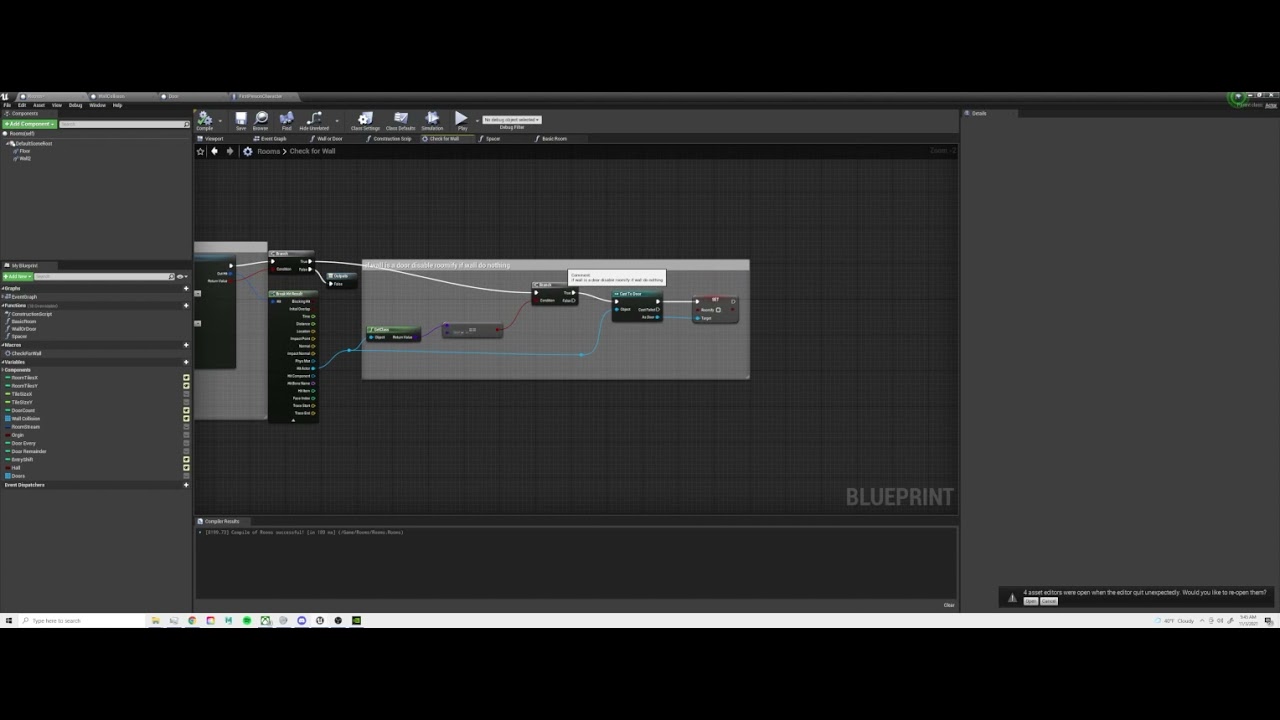This screenshot has height=720, width=1280.
Task: Click the Windows taskbar search box
Action: coord(82,620)
